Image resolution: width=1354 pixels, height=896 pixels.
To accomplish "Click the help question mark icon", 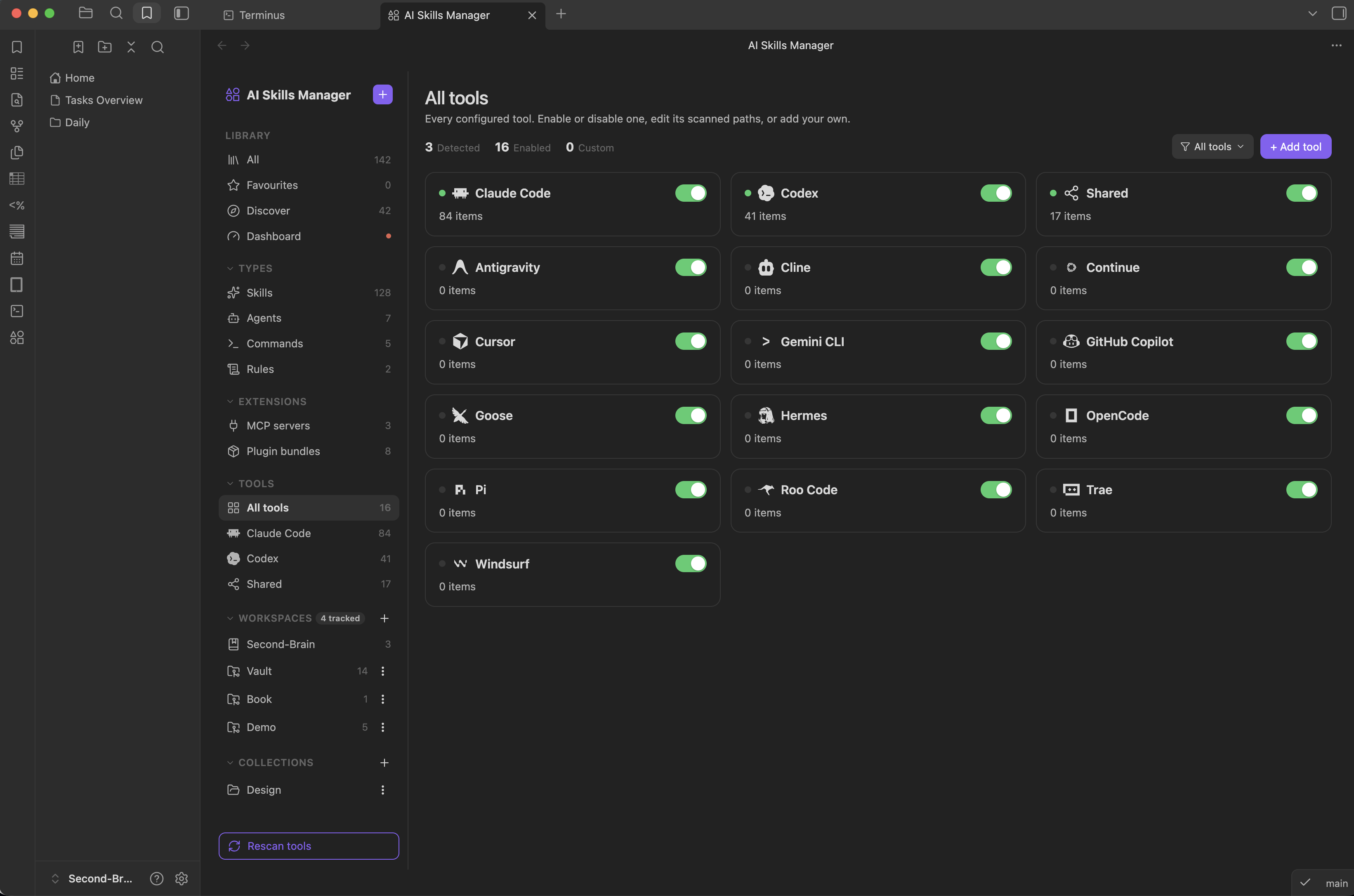I will pyautogui.click(x=156, y=878).
